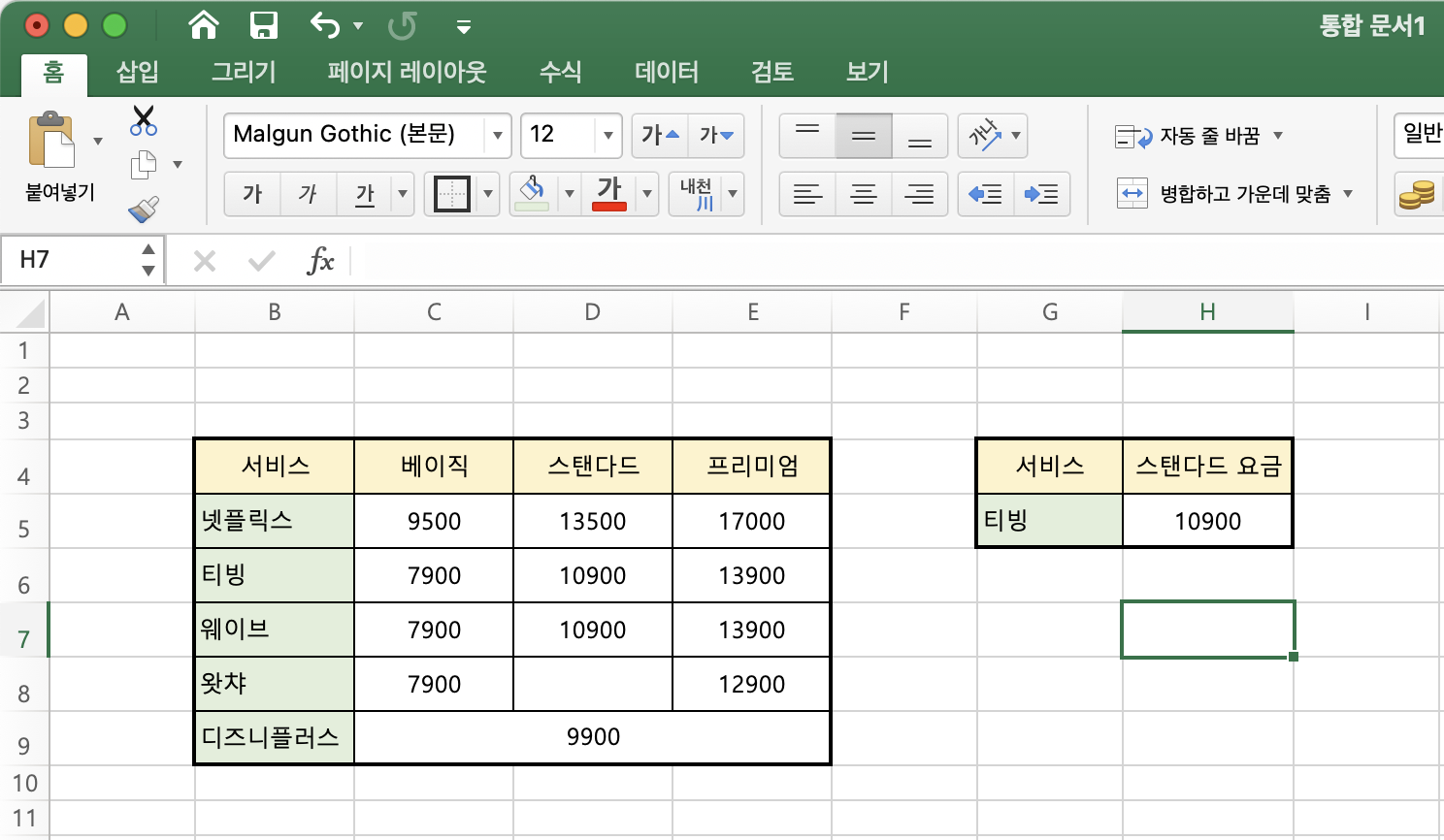1444x840 pixels.
Task: Apply cell borders with the border icon
Action: (x=452, y=194)
